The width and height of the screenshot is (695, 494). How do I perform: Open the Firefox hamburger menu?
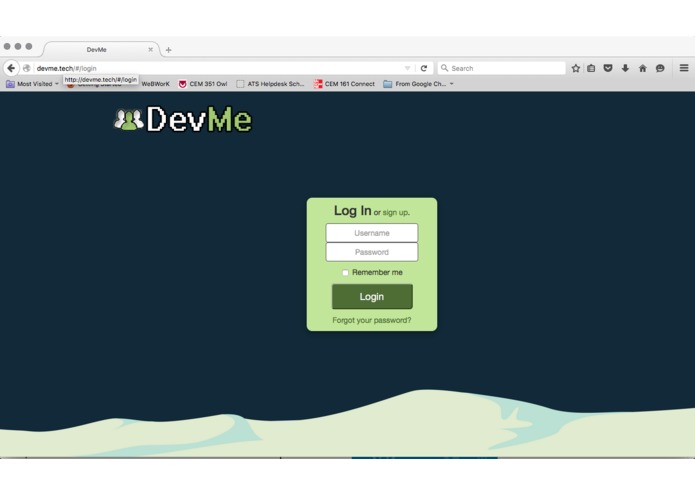684,68
